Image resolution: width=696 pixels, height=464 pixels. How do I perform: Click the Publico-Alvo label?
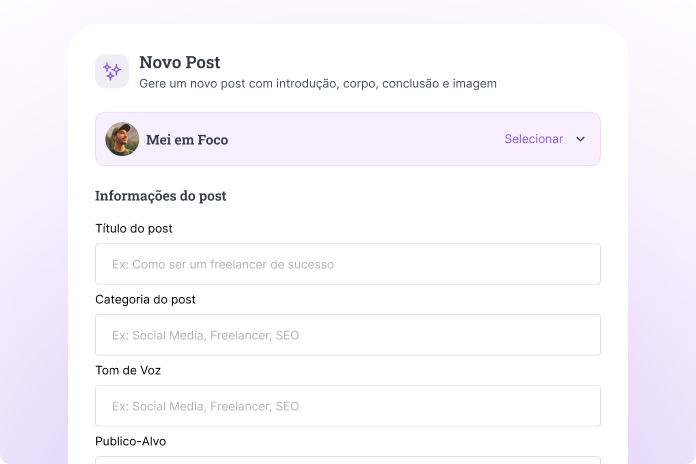[x=131, y=441]
